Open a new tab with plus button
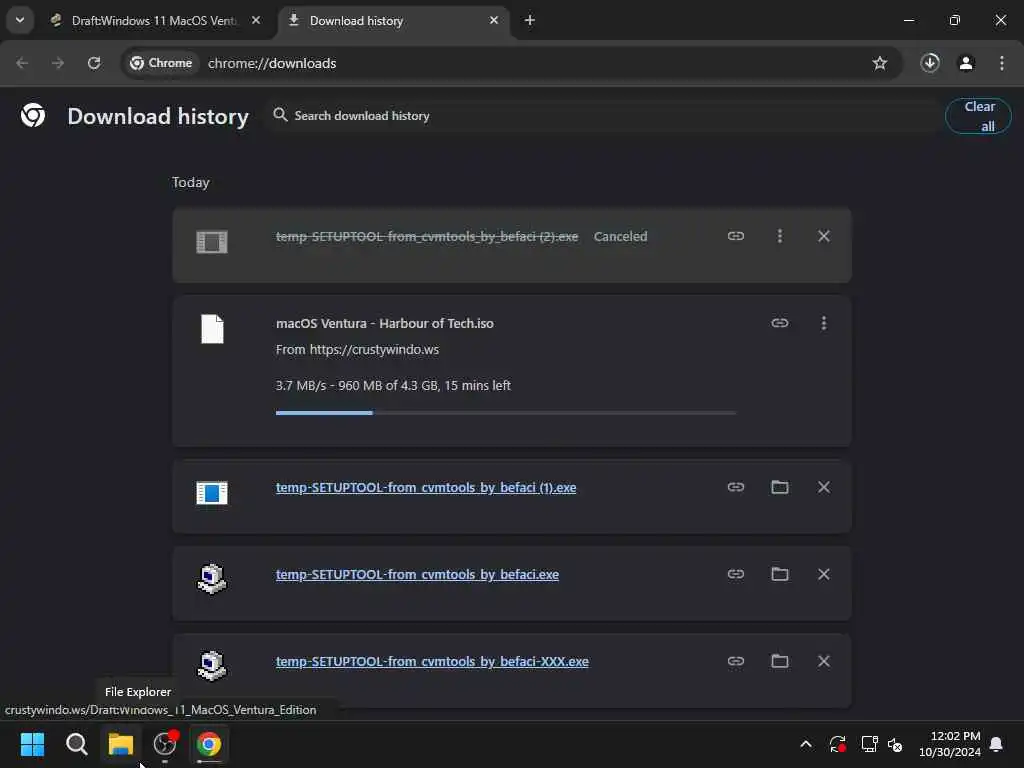Image resolution: width=1024 pixels, height=768 pixels. [530, 20]
